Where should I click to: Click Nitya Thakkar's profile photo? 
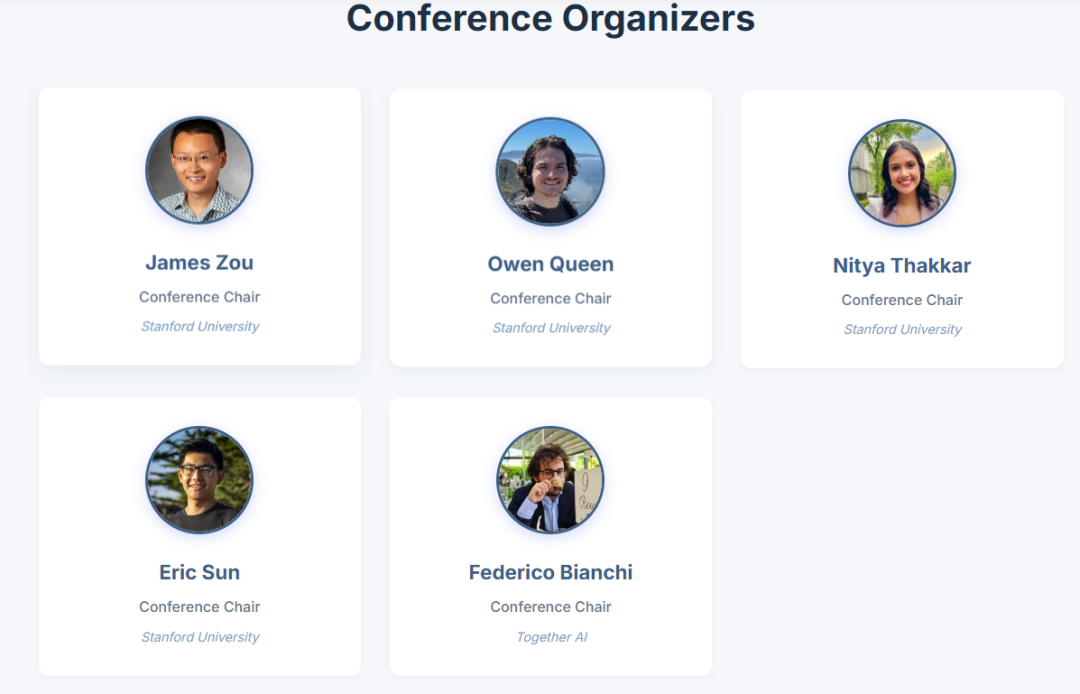[x=902, y=173]
